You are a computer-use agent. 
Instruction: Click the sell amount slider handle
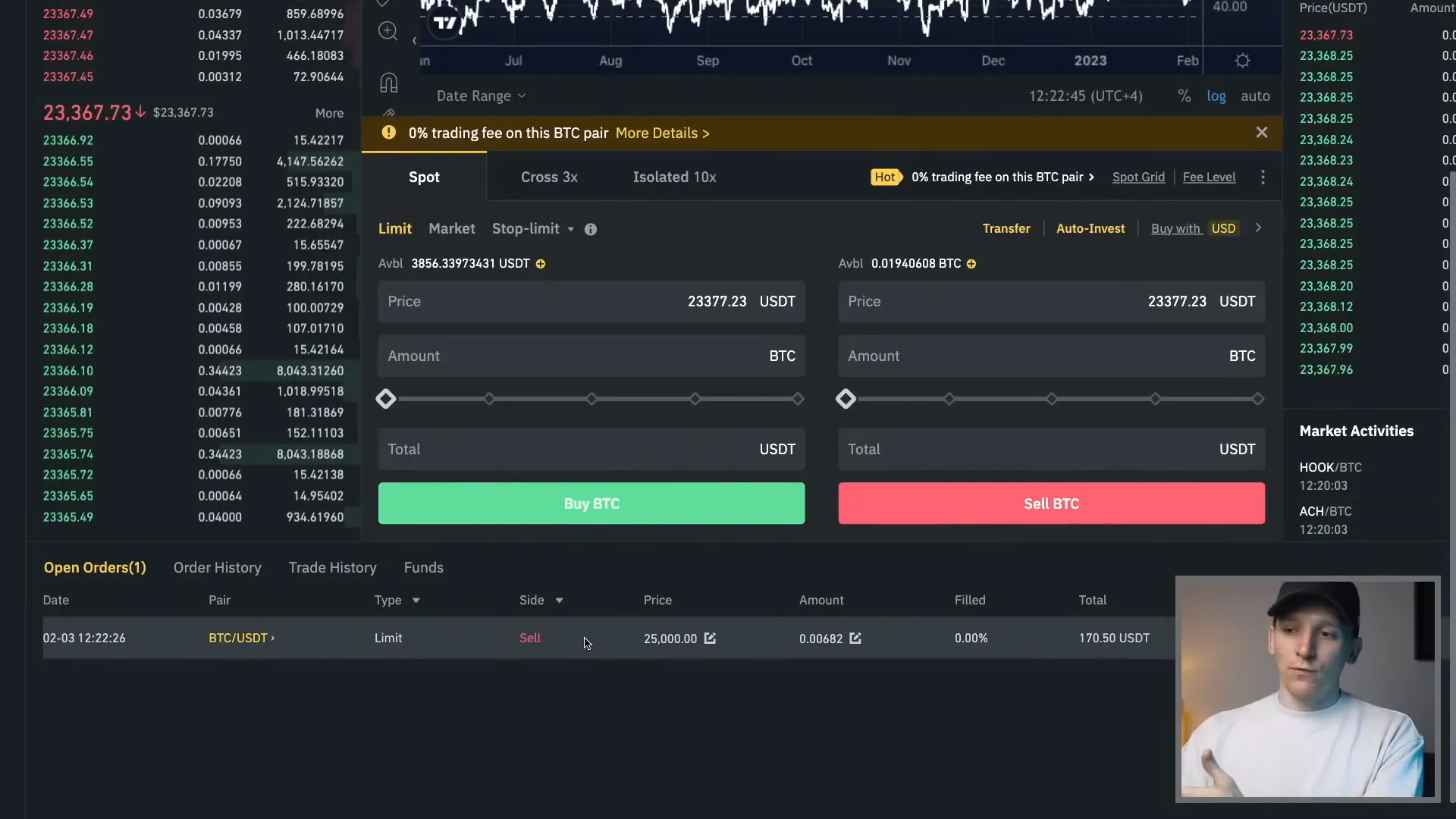[x=846, y=399]
